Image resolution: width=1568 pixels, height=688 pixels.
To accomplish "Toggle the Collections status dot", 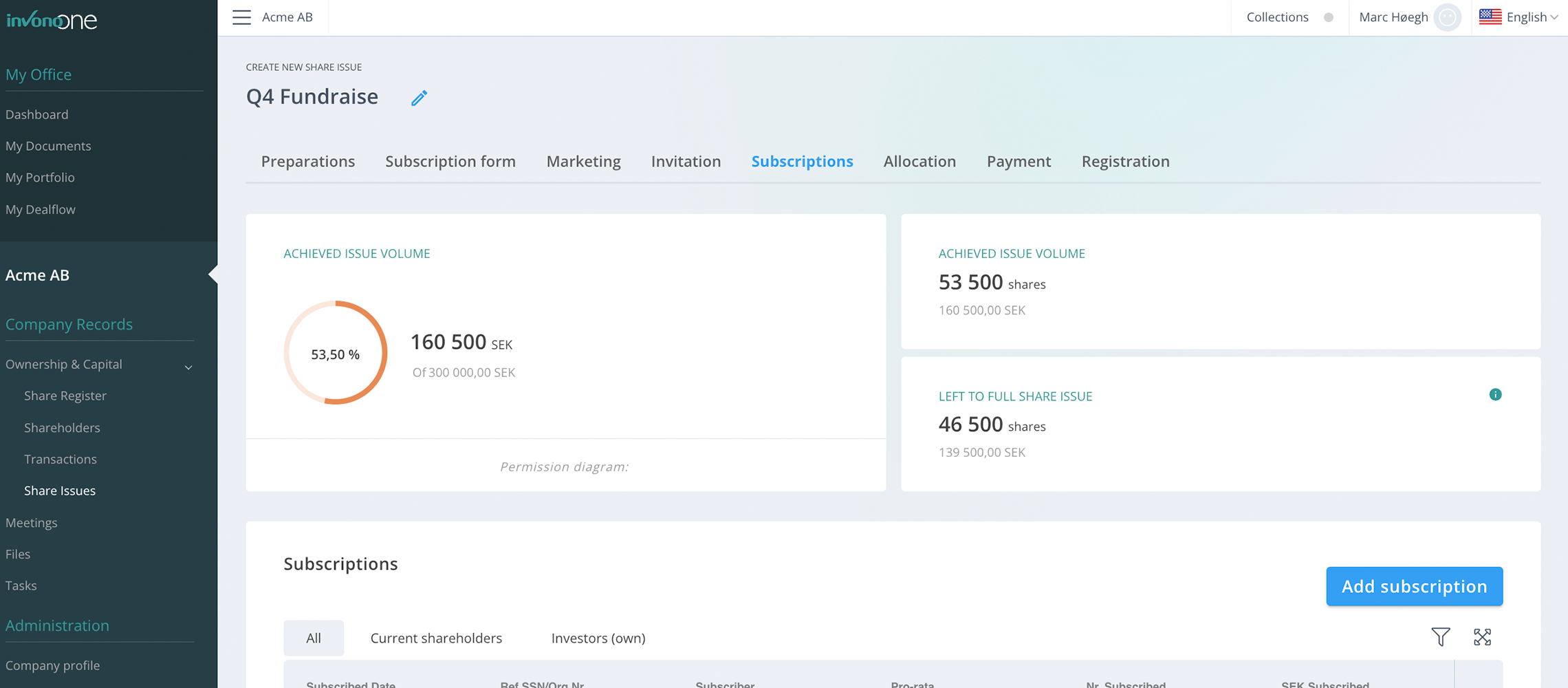I will tap(1329, 17).
